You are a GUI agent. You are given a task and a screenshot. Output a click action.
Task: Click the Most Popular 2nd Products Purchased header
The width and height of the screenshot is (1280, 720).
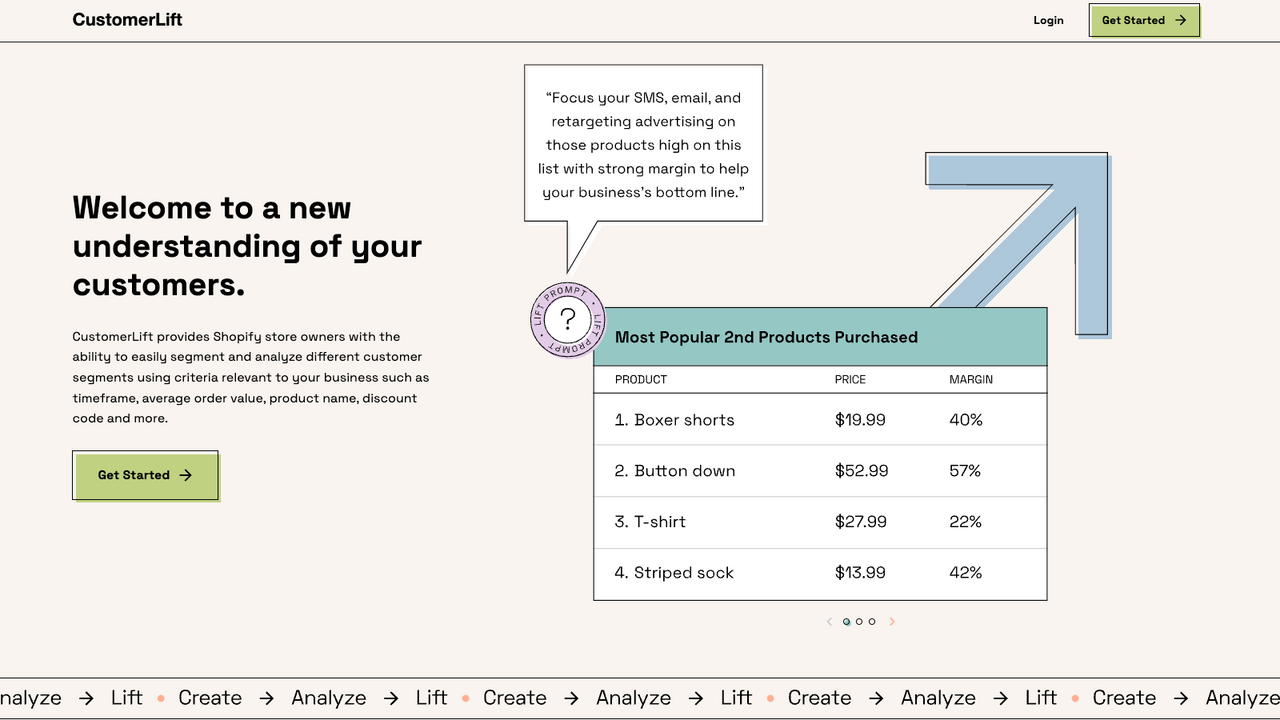766,337
